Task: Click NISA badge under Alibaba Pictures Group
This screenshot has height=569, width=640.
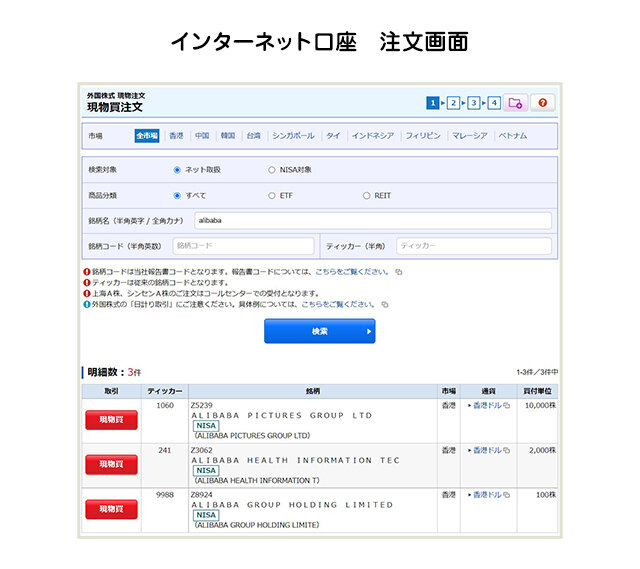Action: (x=206, y=425)
